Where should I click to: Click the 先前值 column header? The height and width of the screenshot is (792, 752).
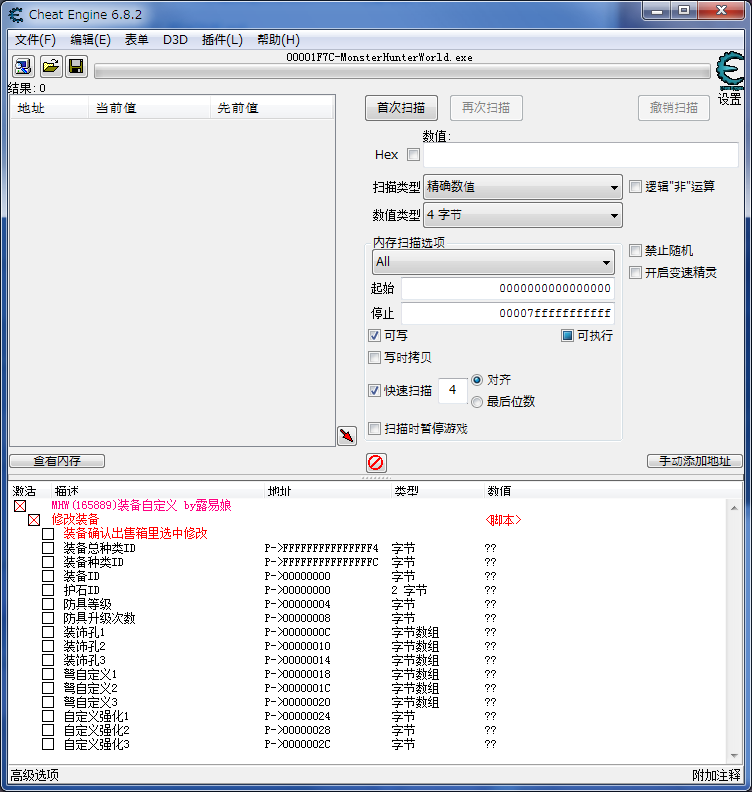tap(272, 108)
